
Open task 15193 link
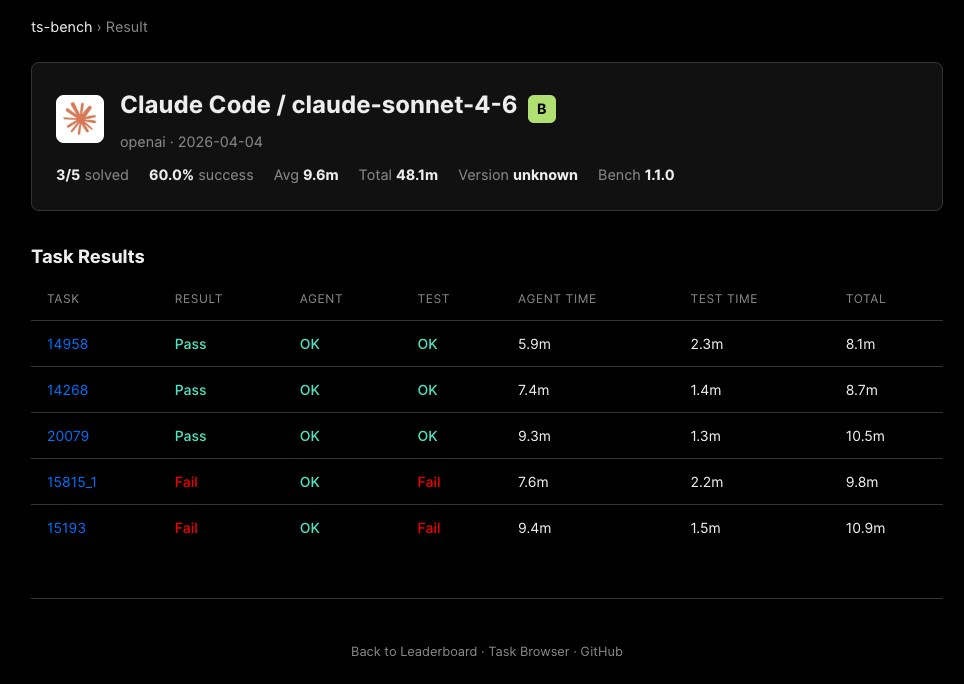[x=66, y=529]
